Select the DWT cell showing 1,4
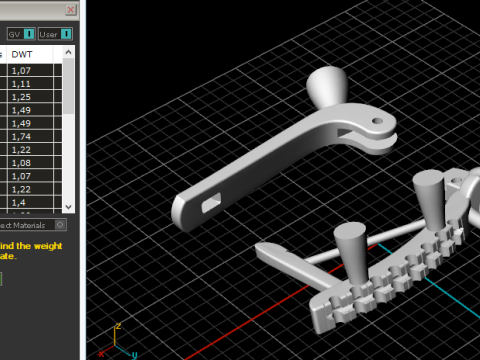Image resolution: width=480 pixels, height=360 pixels. point(30,203)
